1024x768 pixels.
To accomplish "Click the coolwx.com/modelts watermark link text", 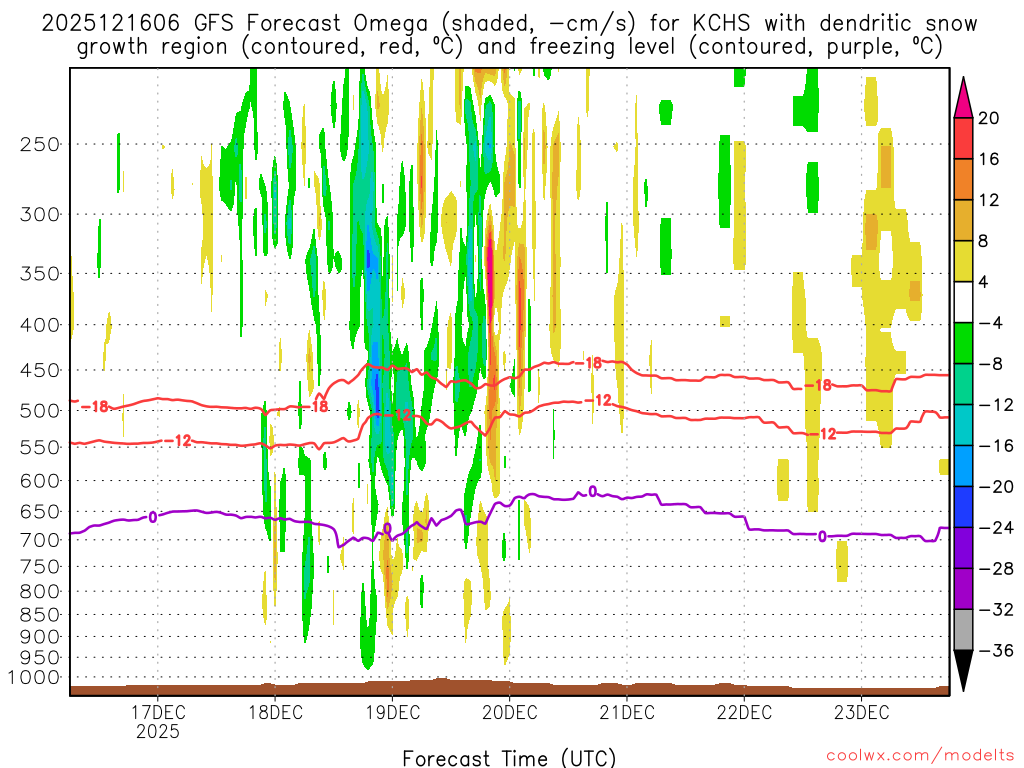I will (x=920, y=756).
